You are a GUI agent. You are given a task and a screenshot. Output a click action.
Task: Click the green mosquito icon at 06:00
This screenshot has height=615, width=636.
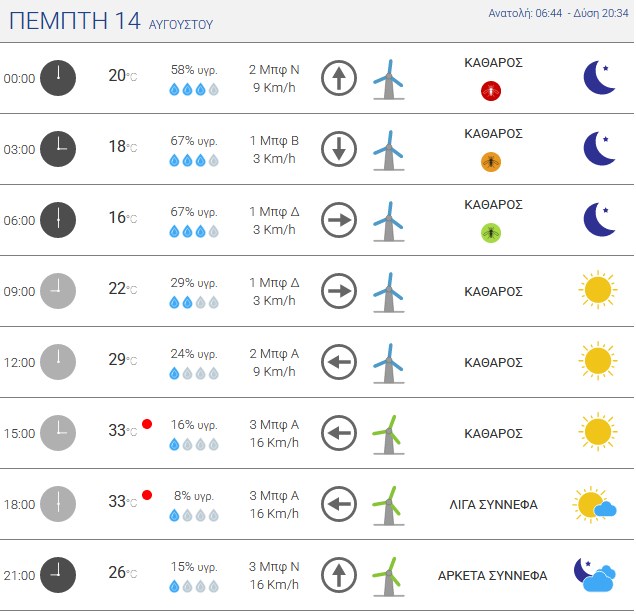(491, 233)
